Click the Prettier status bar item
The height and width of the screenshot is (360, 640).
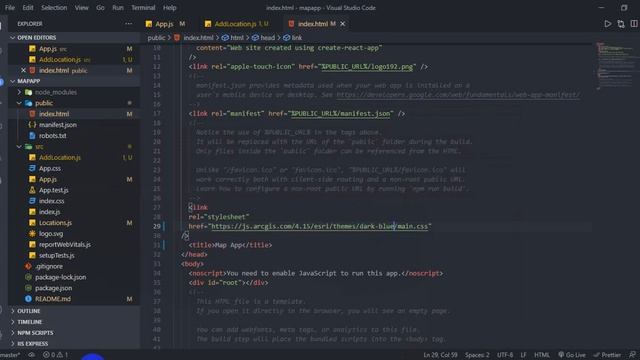point(607,355)
